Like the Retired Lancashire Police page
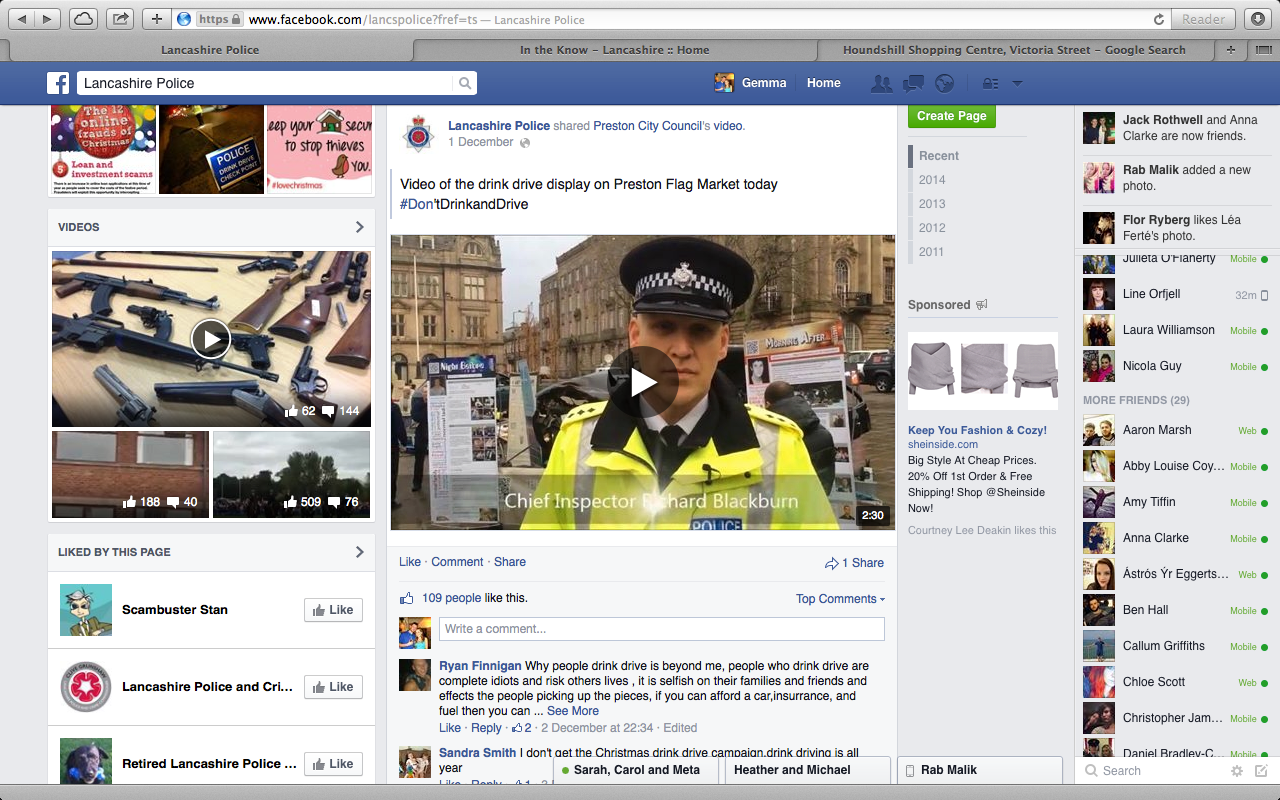Image resolution: width=1280 pixels, height=800 pixels. coord(333,764)
